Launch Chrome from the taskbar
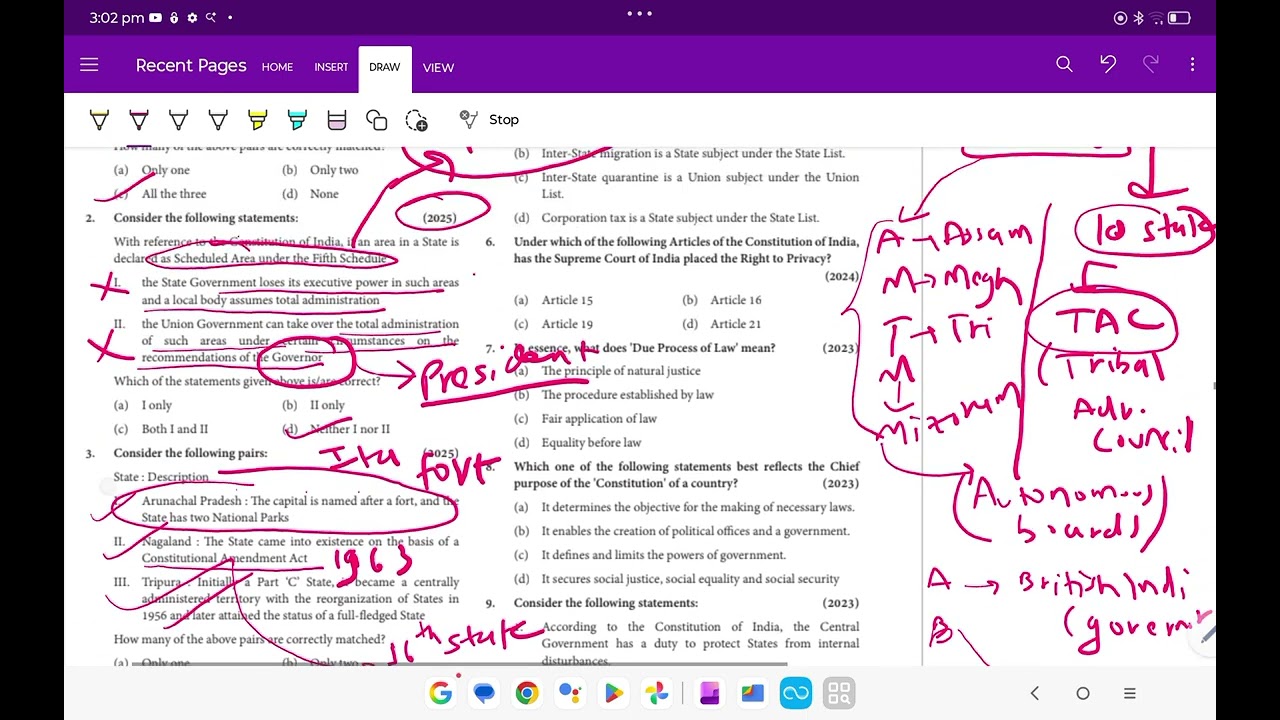Viewport: 1280px width, 720px height. tap(527, 693)
